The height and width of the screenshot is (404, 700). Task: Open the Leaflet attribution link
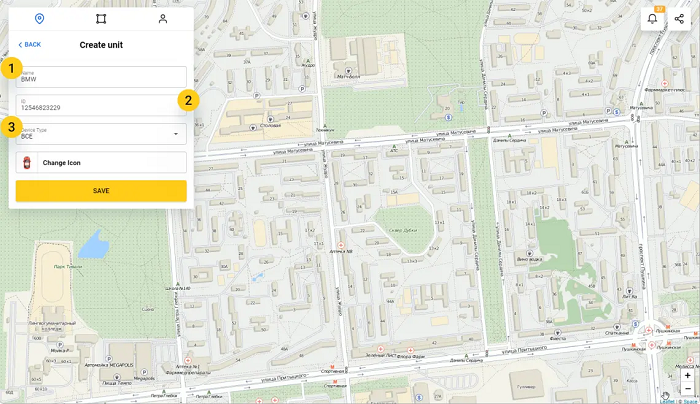click(x=666, y=400)
